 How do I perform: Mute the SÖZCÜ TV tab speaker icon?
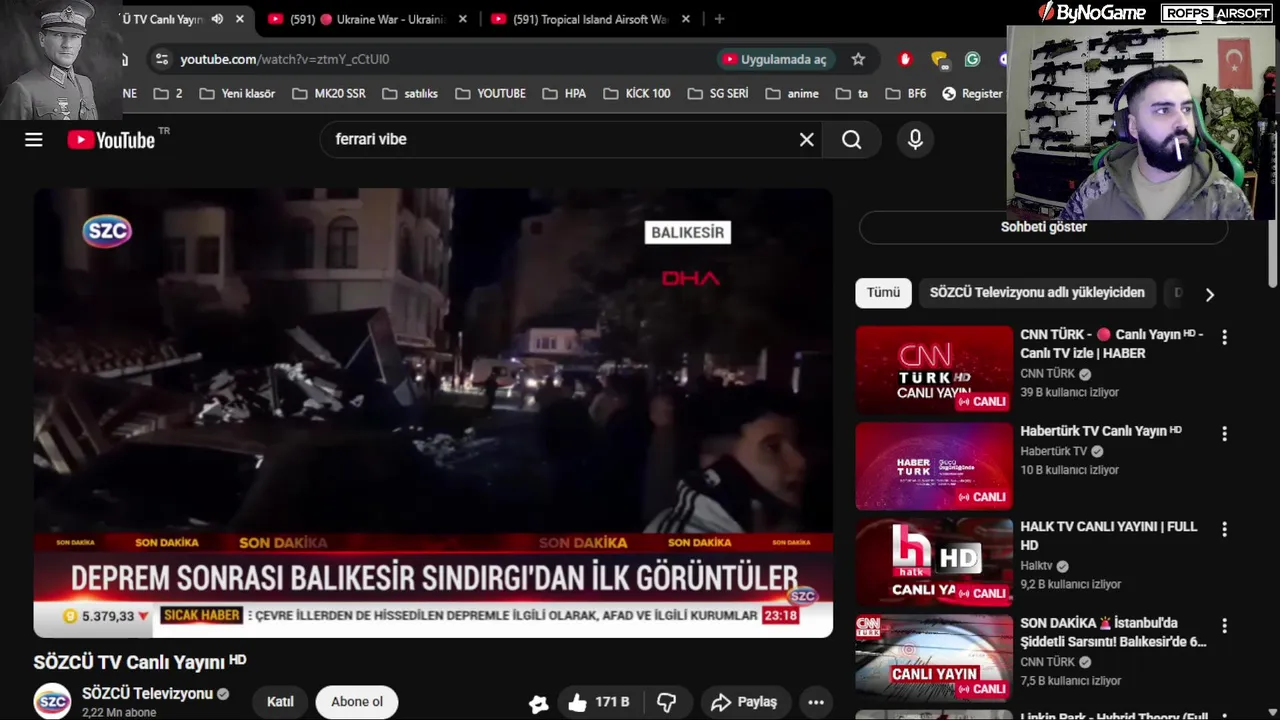pos(217,19)
